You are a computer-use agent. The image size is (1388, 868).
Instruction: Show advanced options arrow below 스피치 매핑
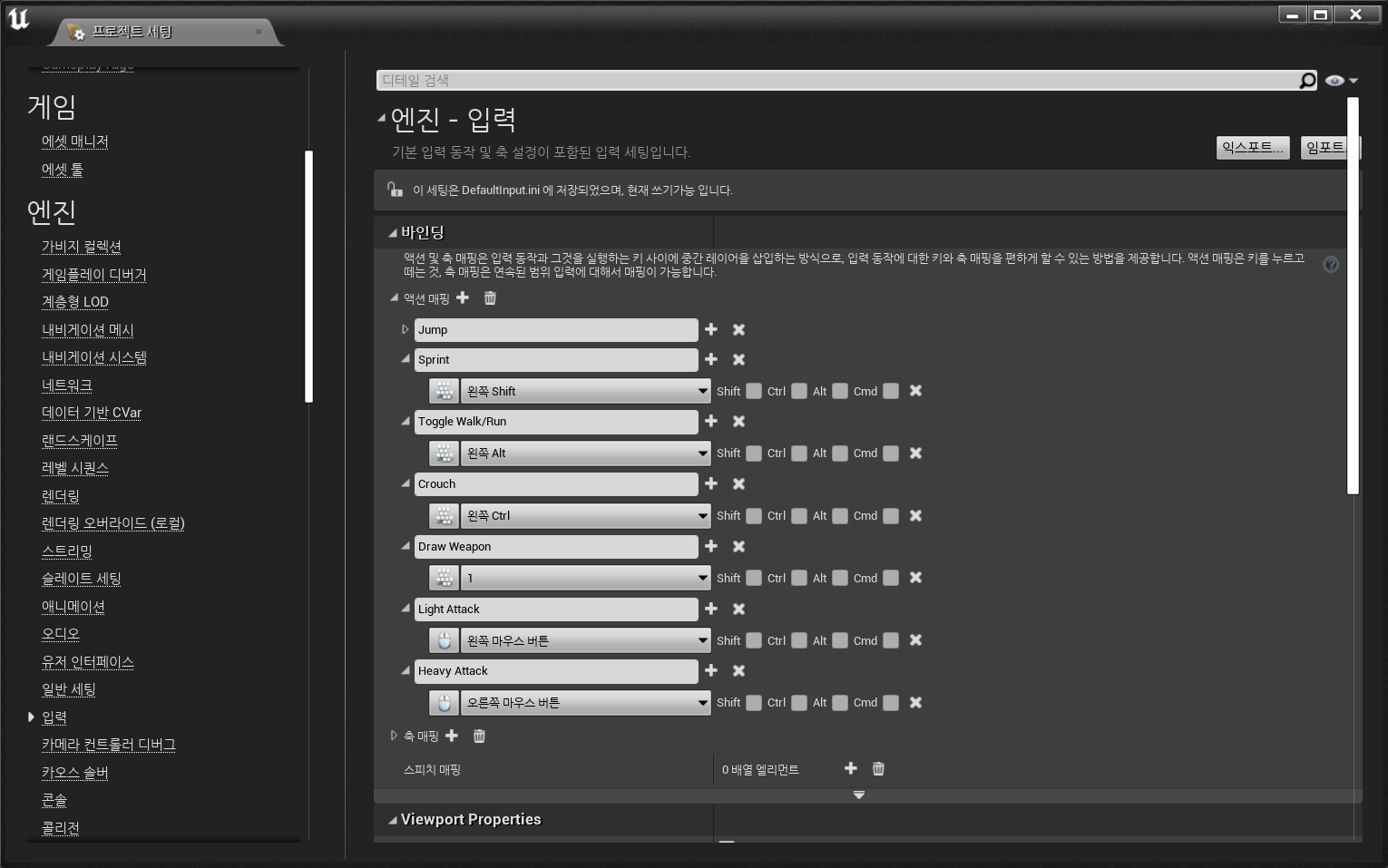click(x=859, y=795)
